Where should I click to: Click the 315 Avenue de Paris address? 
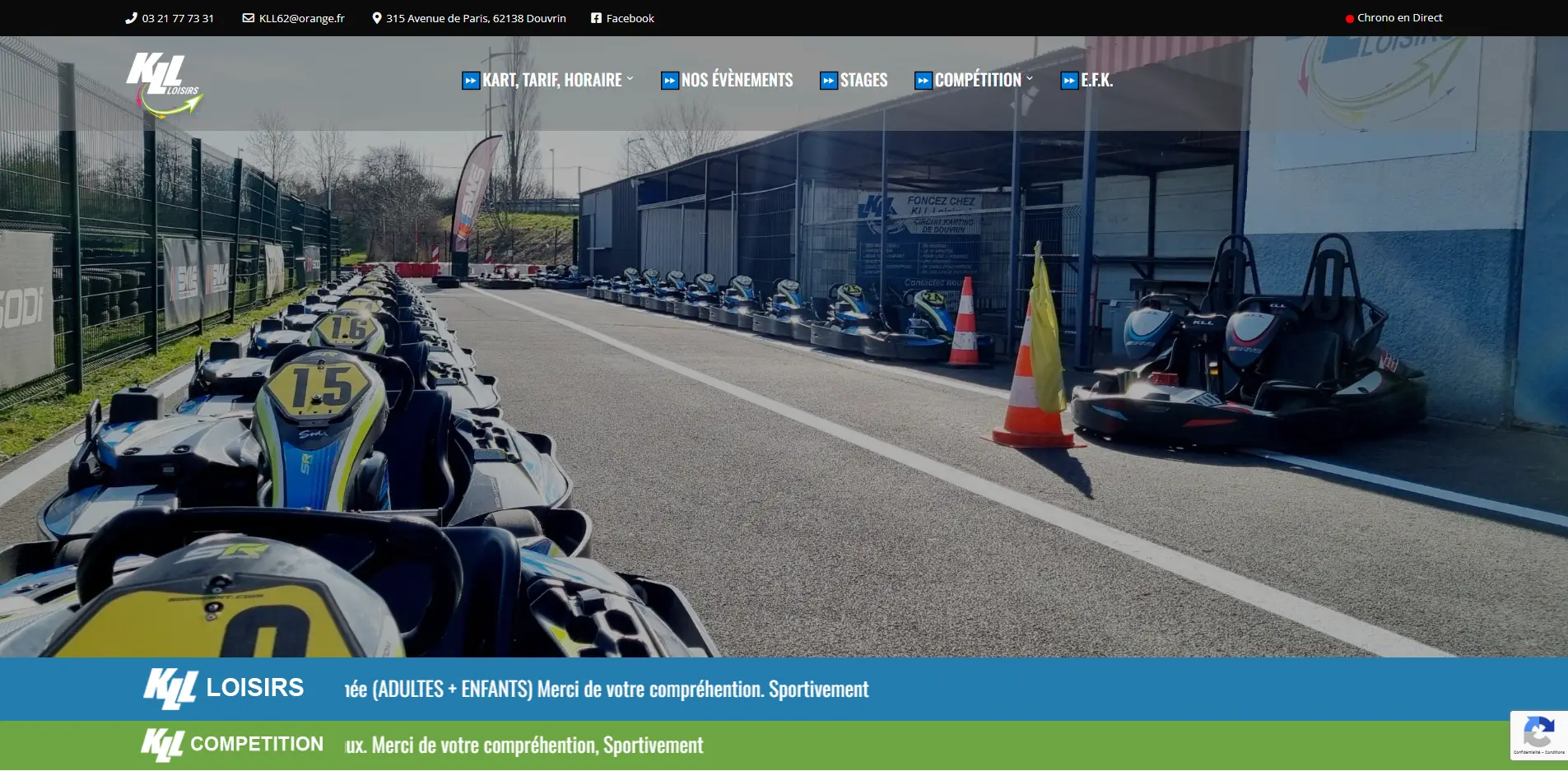476,18
